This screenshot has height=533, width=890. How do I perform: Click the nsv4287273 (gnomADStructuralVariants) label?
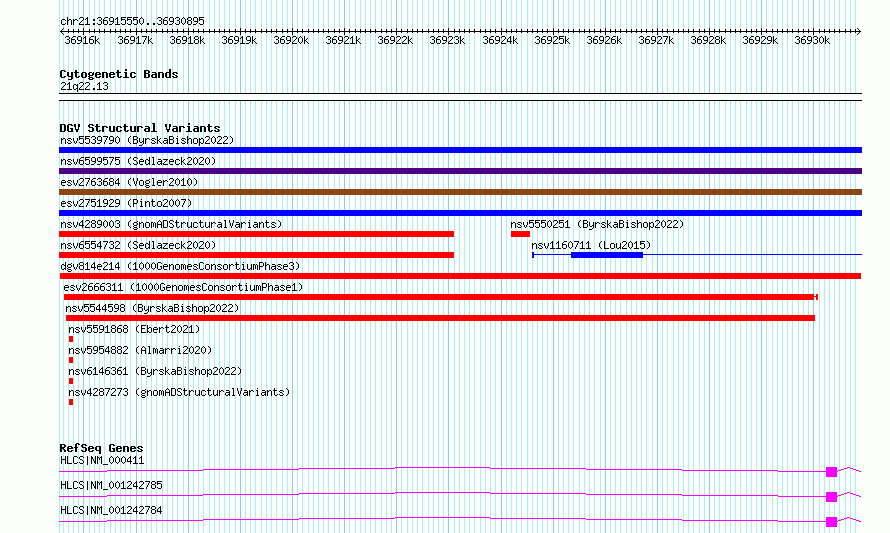coord(179,392)
